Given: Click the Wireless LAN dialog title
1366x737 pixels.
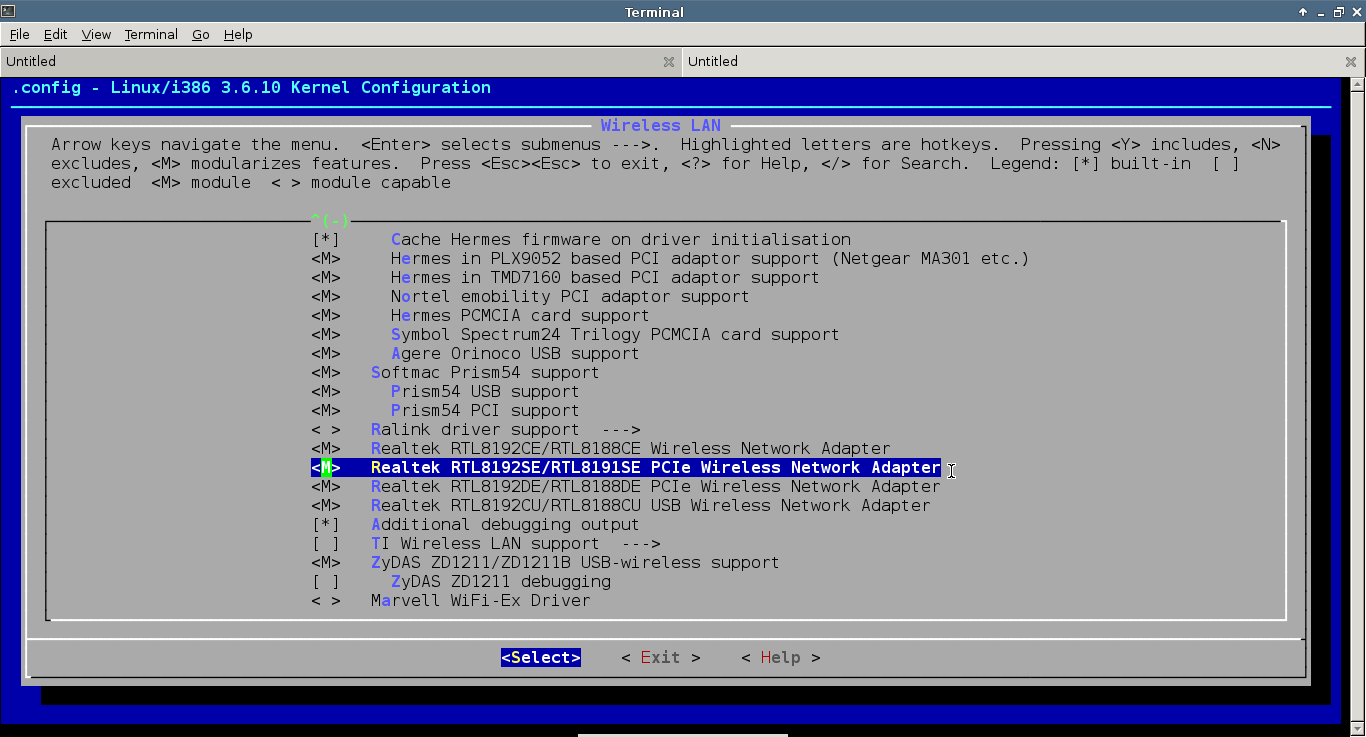Looking at the screenshot, I should tap(661, 125).
